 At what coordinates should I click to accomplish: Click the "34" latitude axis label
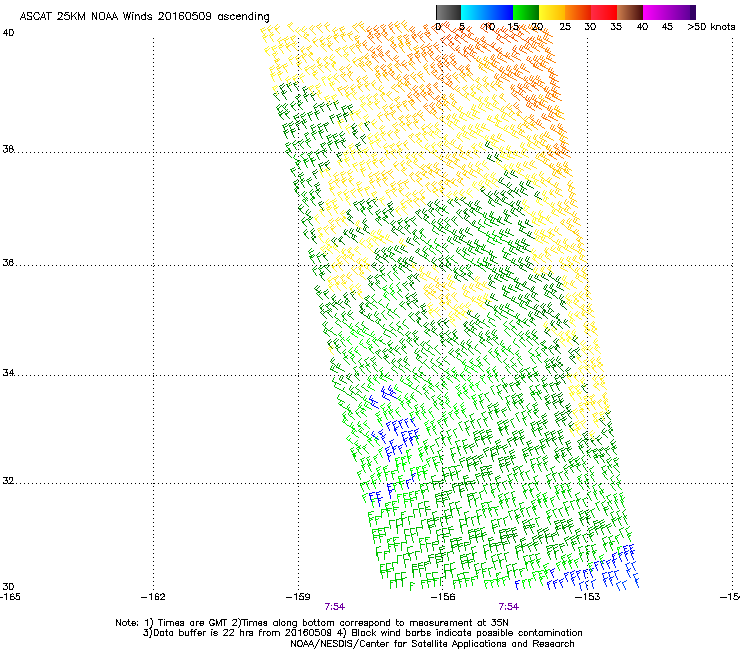[8, 373]
